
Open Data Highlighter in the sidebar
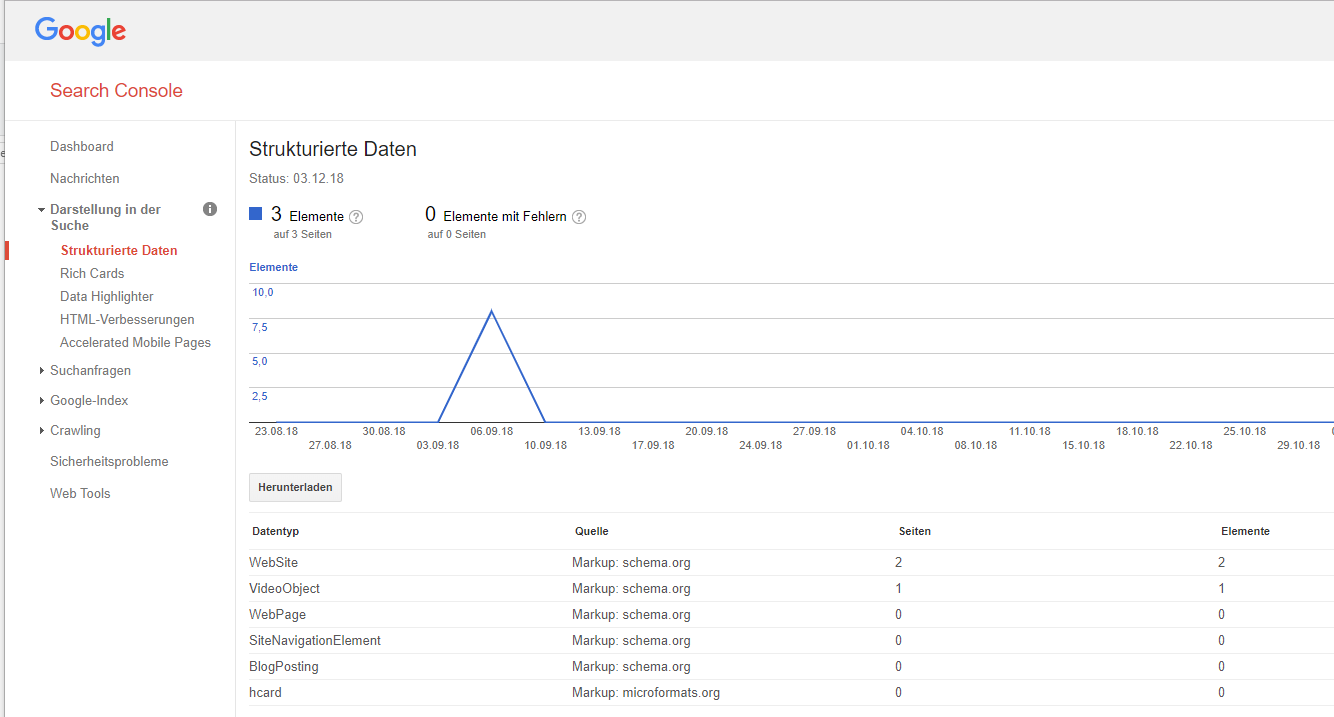click(107, 296)
